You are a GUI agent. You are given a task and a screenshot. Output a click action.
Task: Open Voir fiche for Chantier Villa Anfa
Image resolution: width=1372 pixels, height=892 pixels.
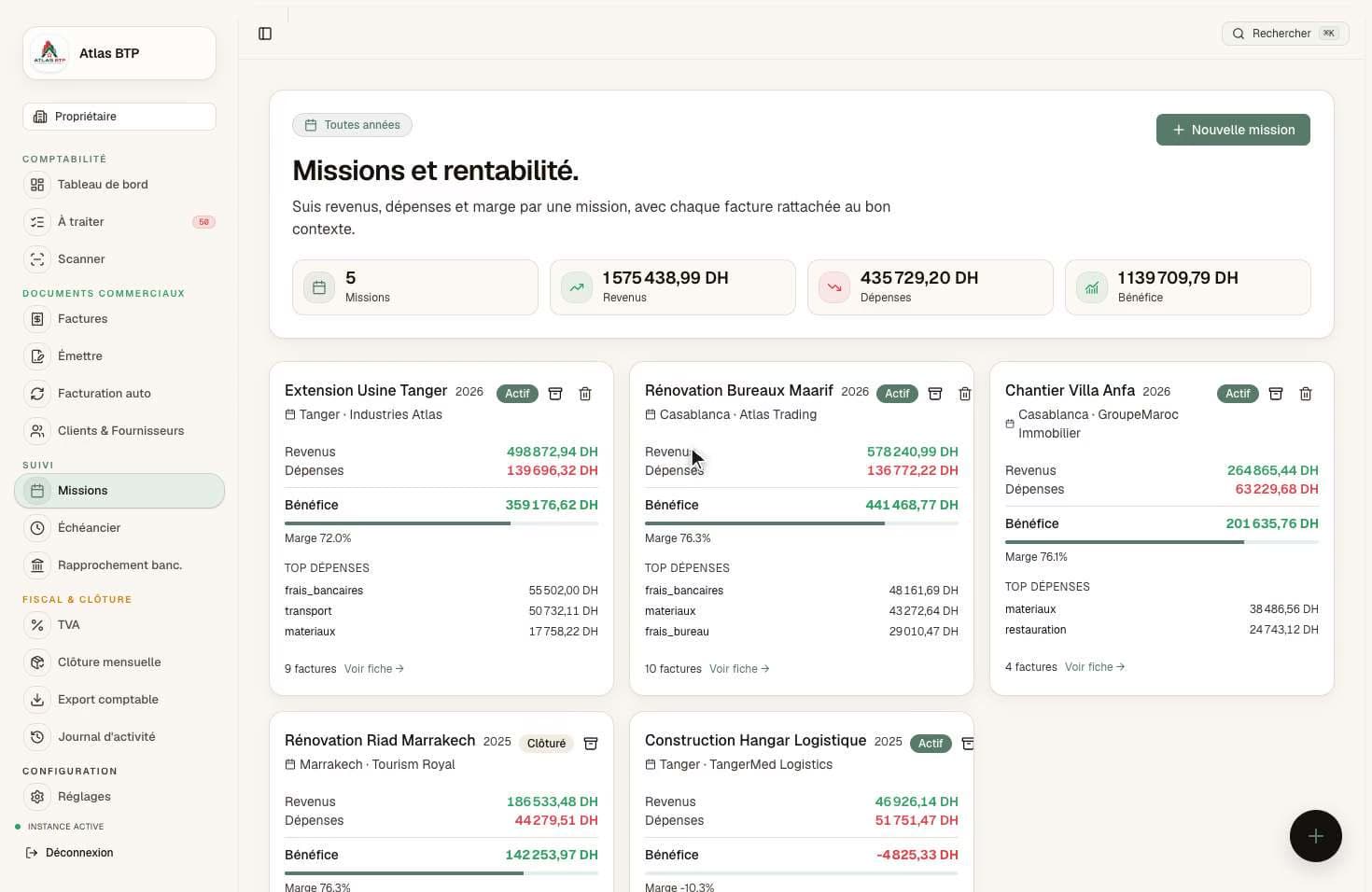pos(1095,667)
